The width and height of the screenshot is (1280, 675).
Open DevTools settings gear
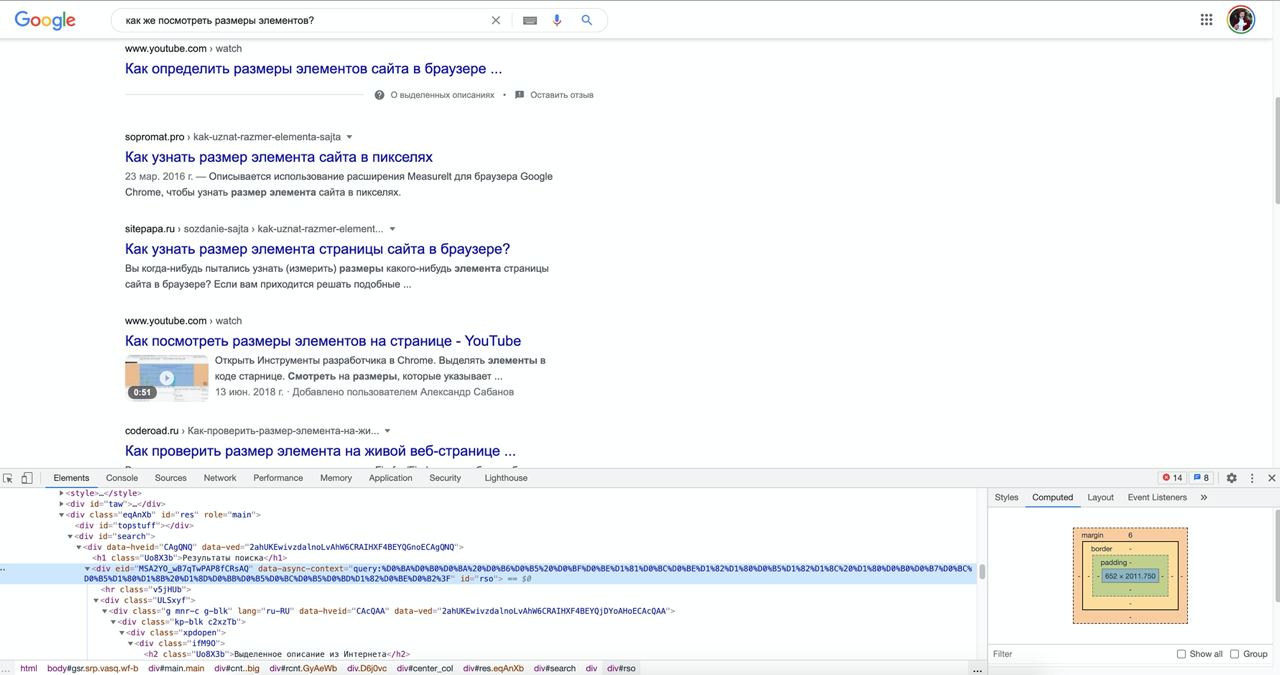1232,478
